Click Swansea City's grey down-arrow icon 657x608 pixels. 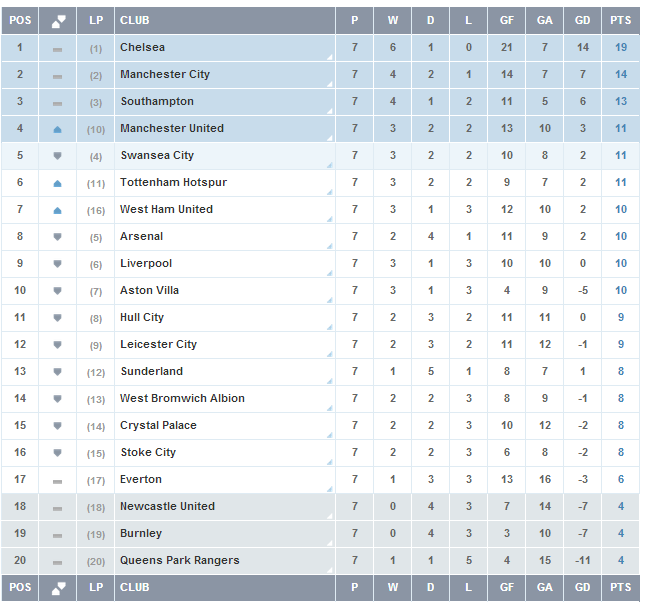[x=58, y=156]
